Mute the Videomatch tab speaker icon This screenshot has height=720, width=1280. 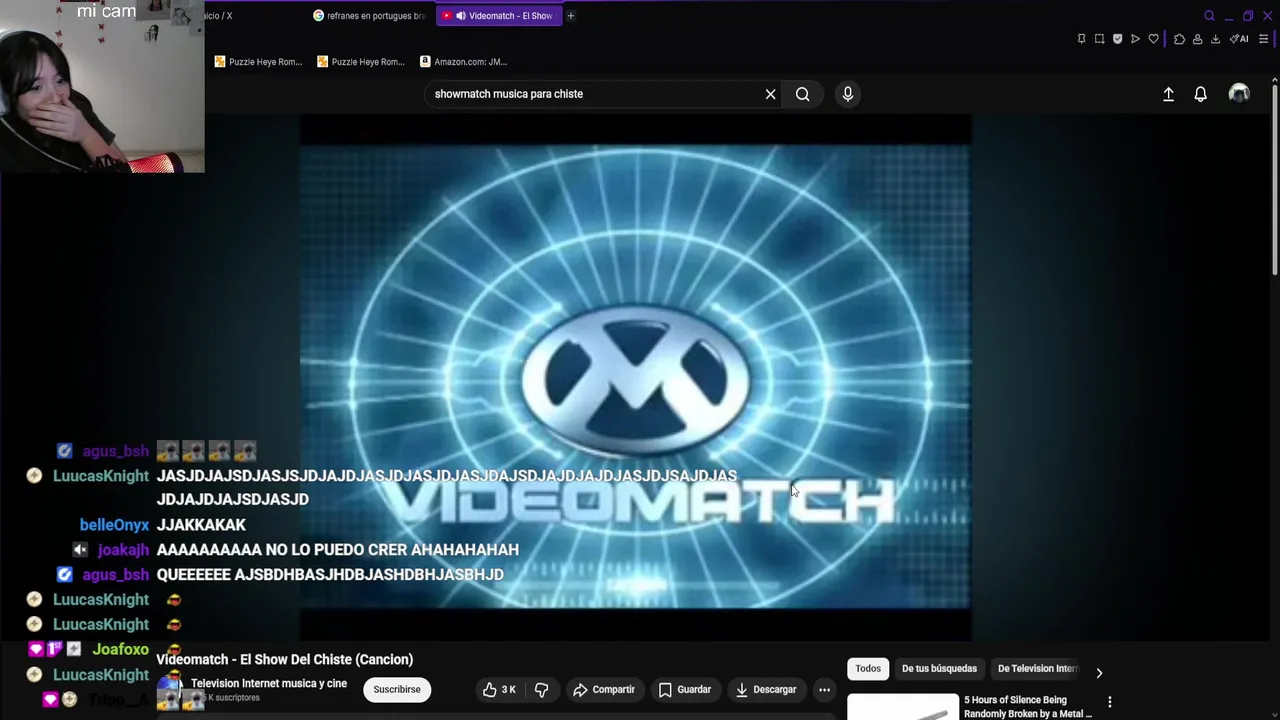[x=460, y=16]
